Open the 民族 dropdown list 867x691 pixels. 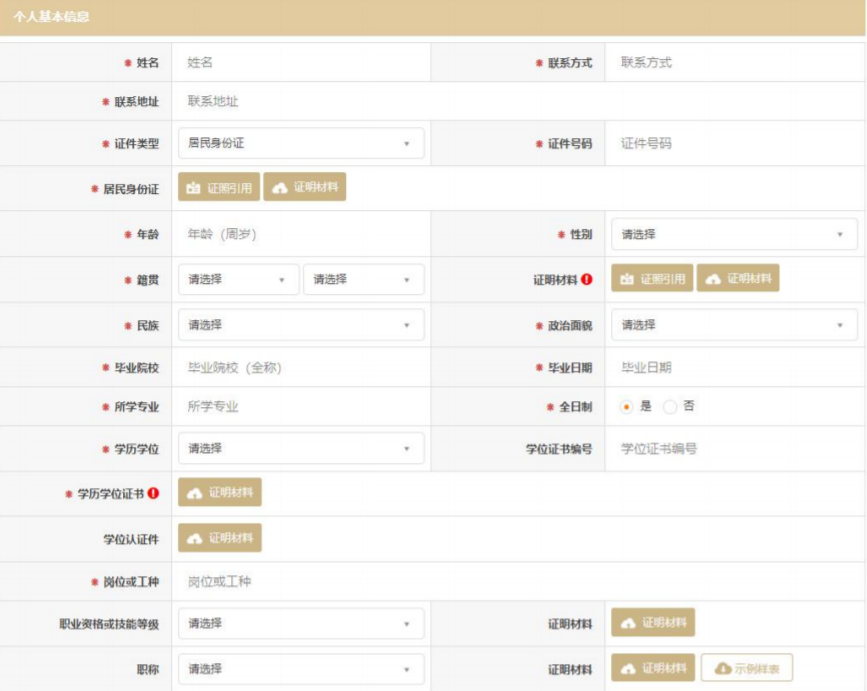(300, 325)
